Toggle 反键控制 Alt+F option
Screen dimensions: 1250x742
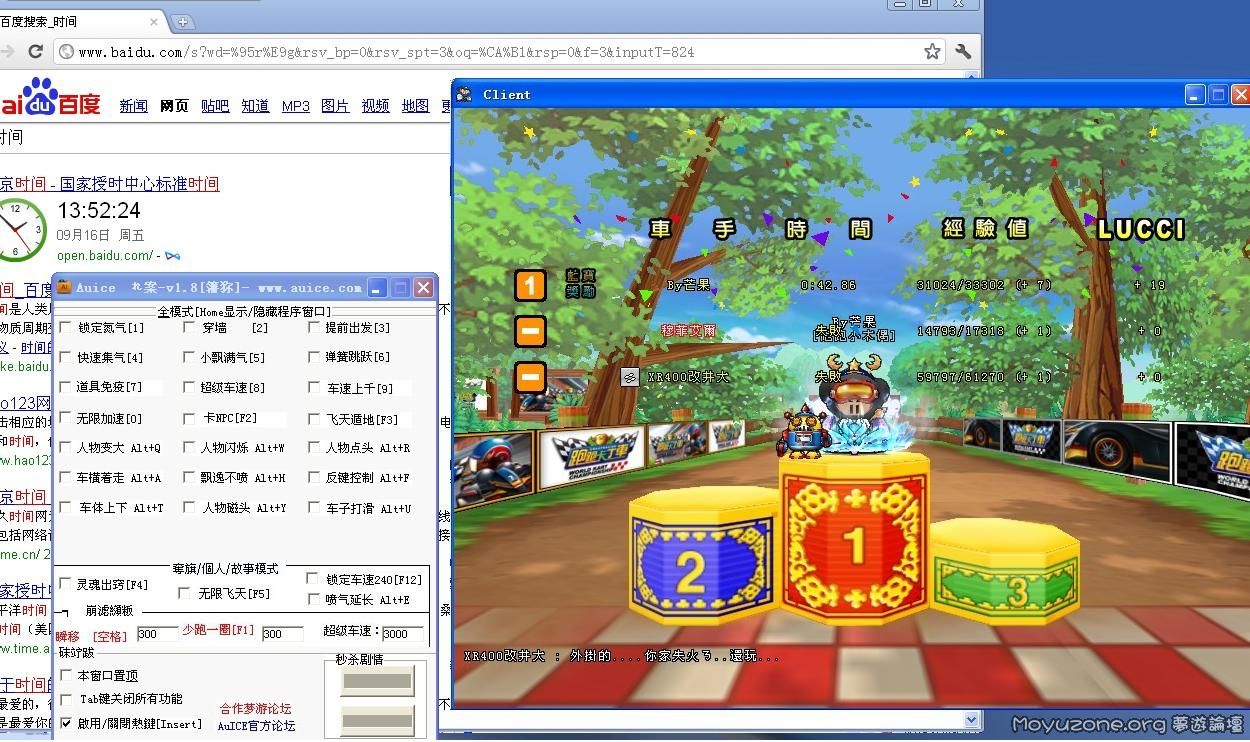click(x=314, y=478)
